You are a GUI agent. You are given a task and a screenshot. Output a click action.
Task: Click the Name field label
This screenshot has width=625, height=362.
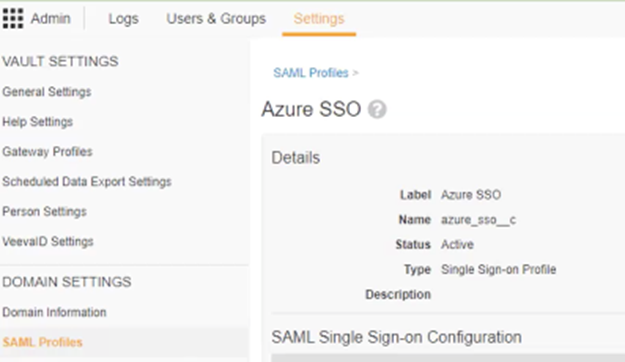click(415, 220)
